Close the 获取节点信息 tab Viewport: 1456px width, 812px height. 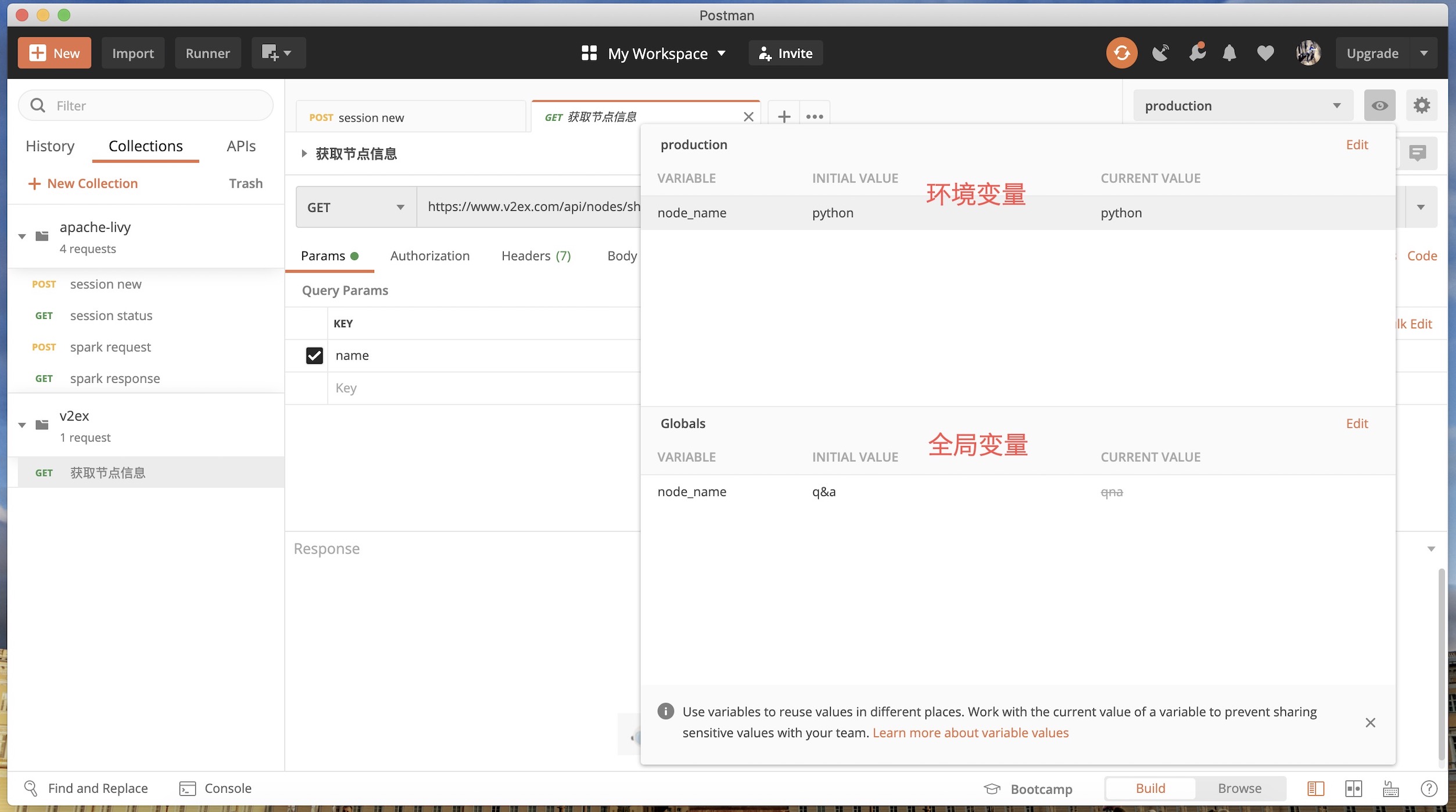click(x=748, y=117)
